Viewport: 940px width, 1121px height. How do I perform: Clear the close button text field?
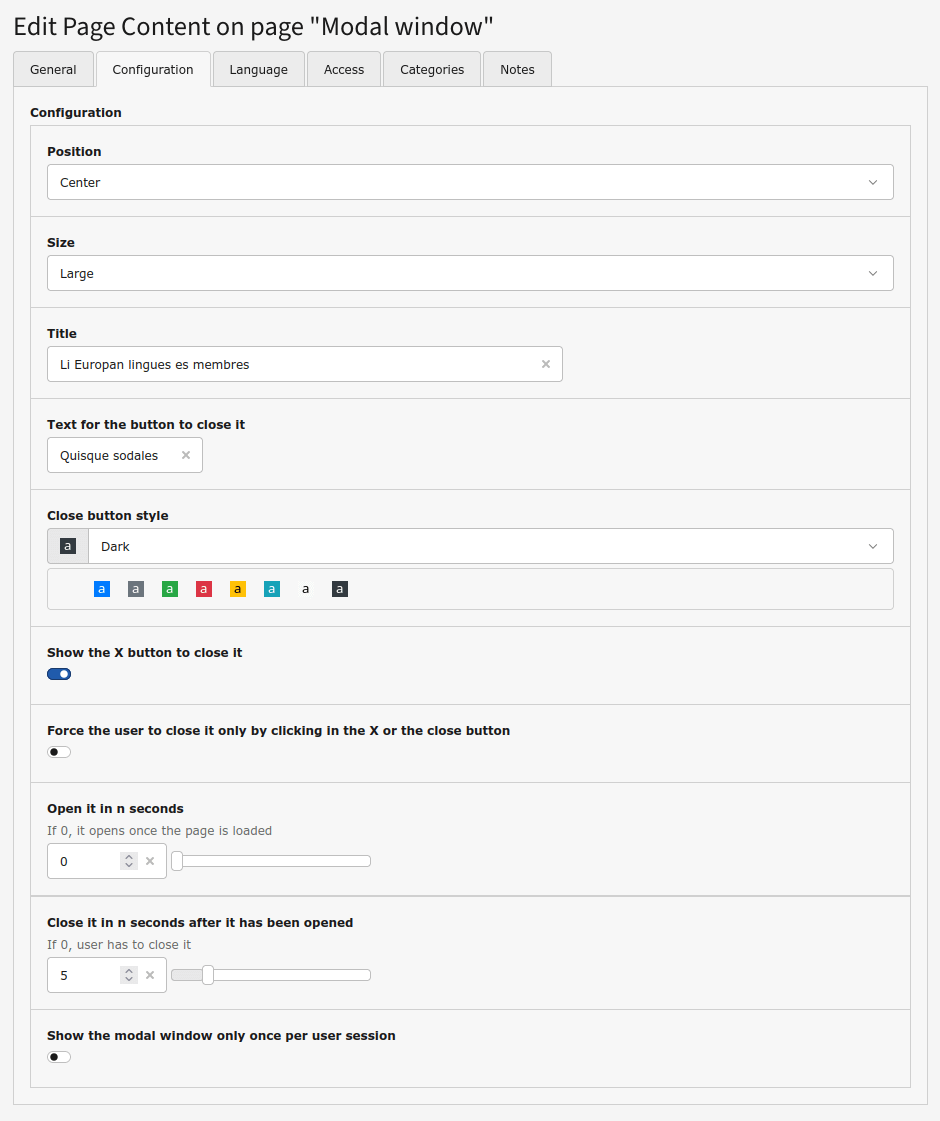pyautogui.click(x=186, y=456)
